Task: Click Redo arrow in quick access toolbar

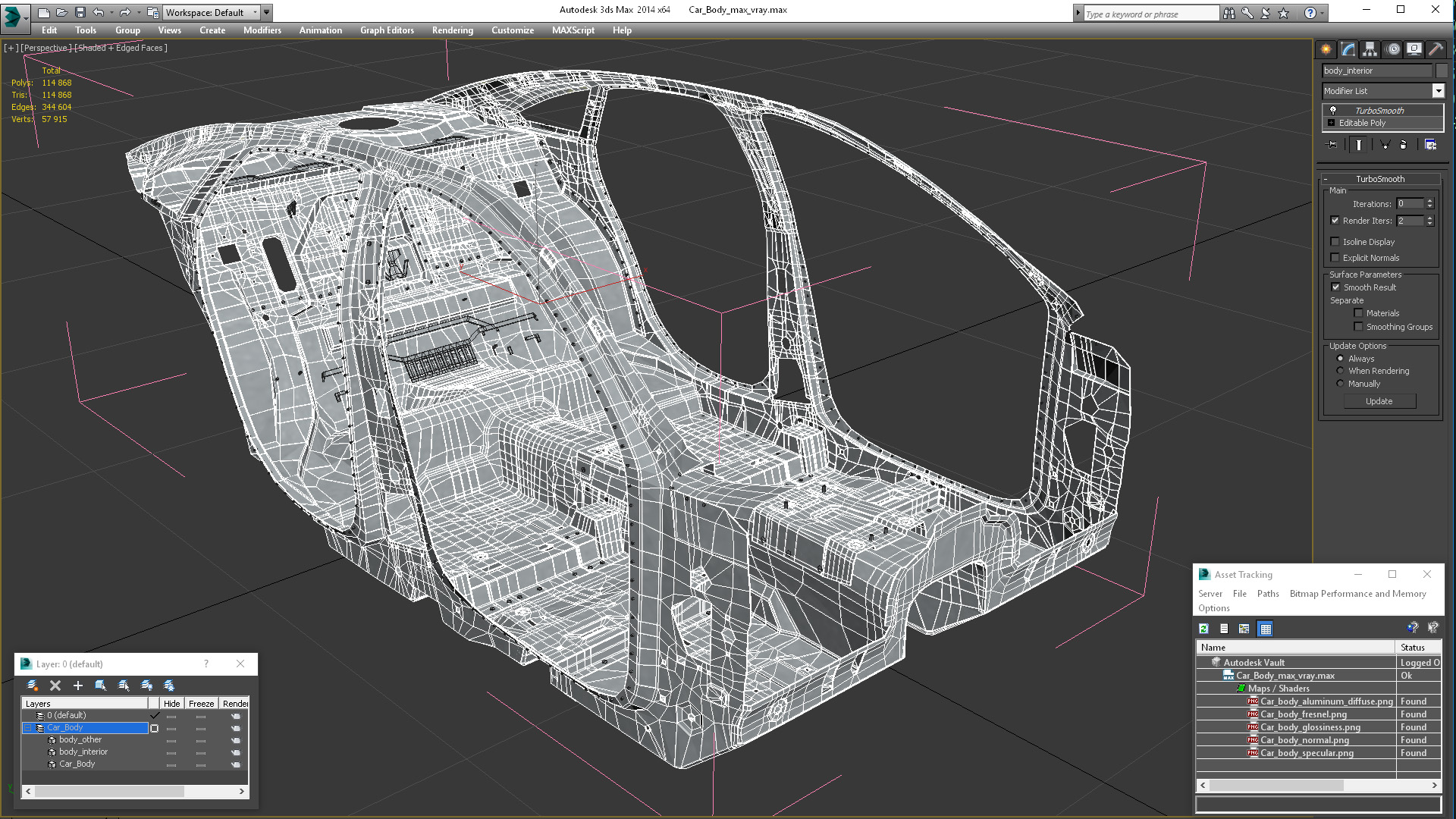Action: tap(125, 12)
